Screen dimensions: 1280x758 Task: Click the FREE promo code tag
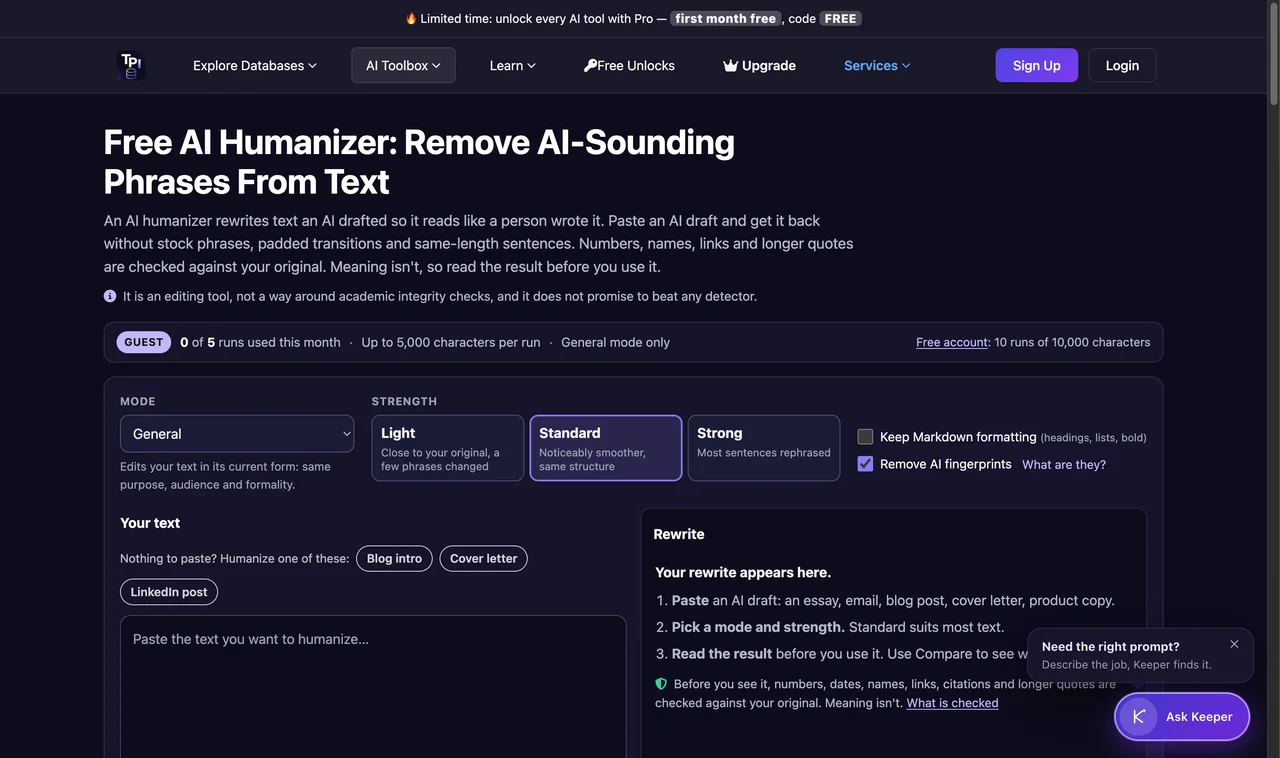[840, 18]
